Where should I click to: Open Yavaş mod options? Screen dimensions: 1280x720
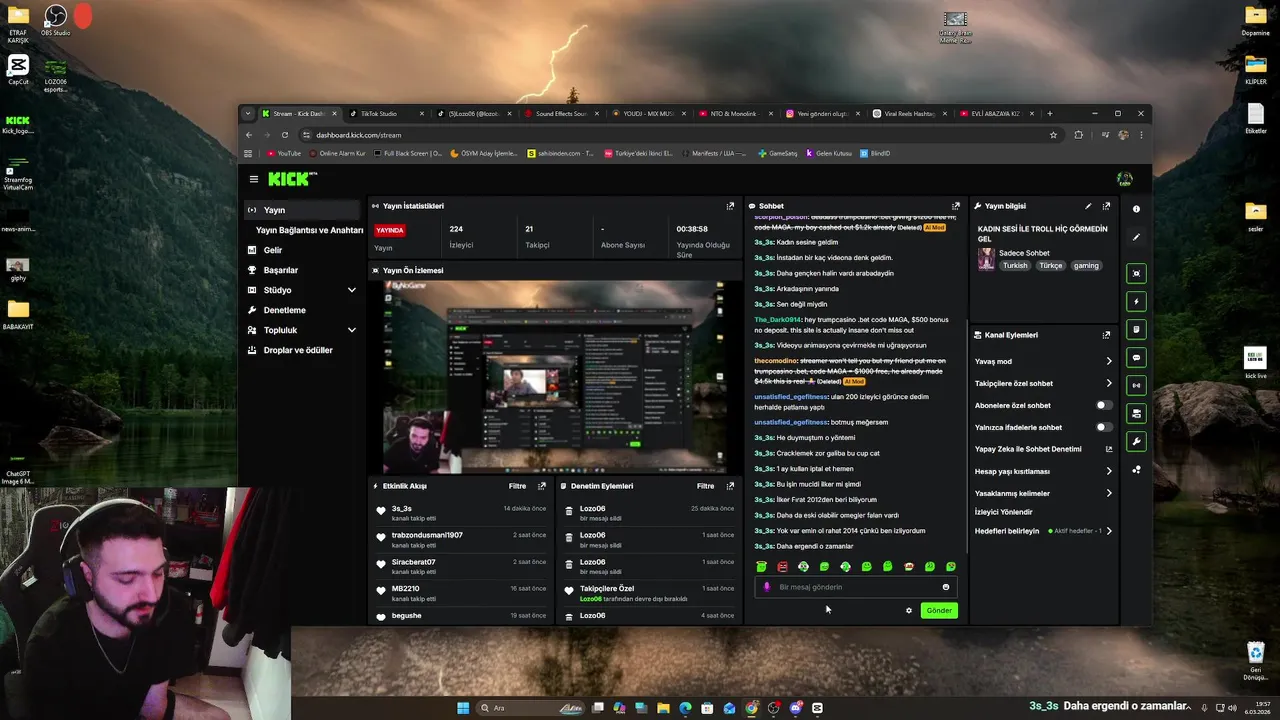pos(1043,361)
